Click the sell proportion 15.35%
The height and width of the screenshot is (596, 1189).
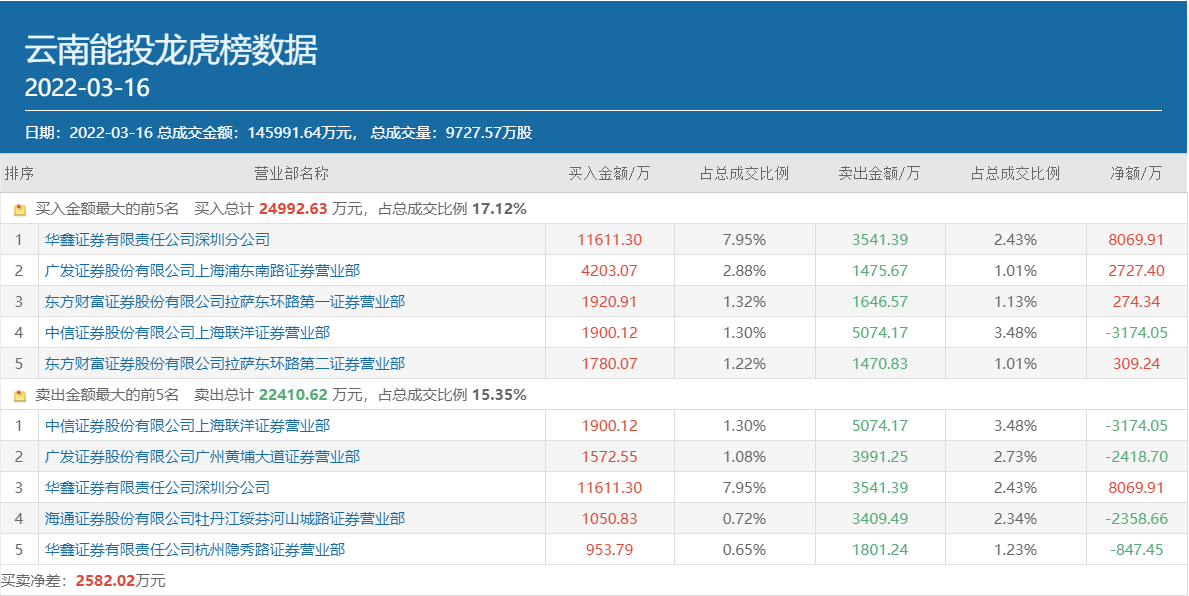(499, 395)
